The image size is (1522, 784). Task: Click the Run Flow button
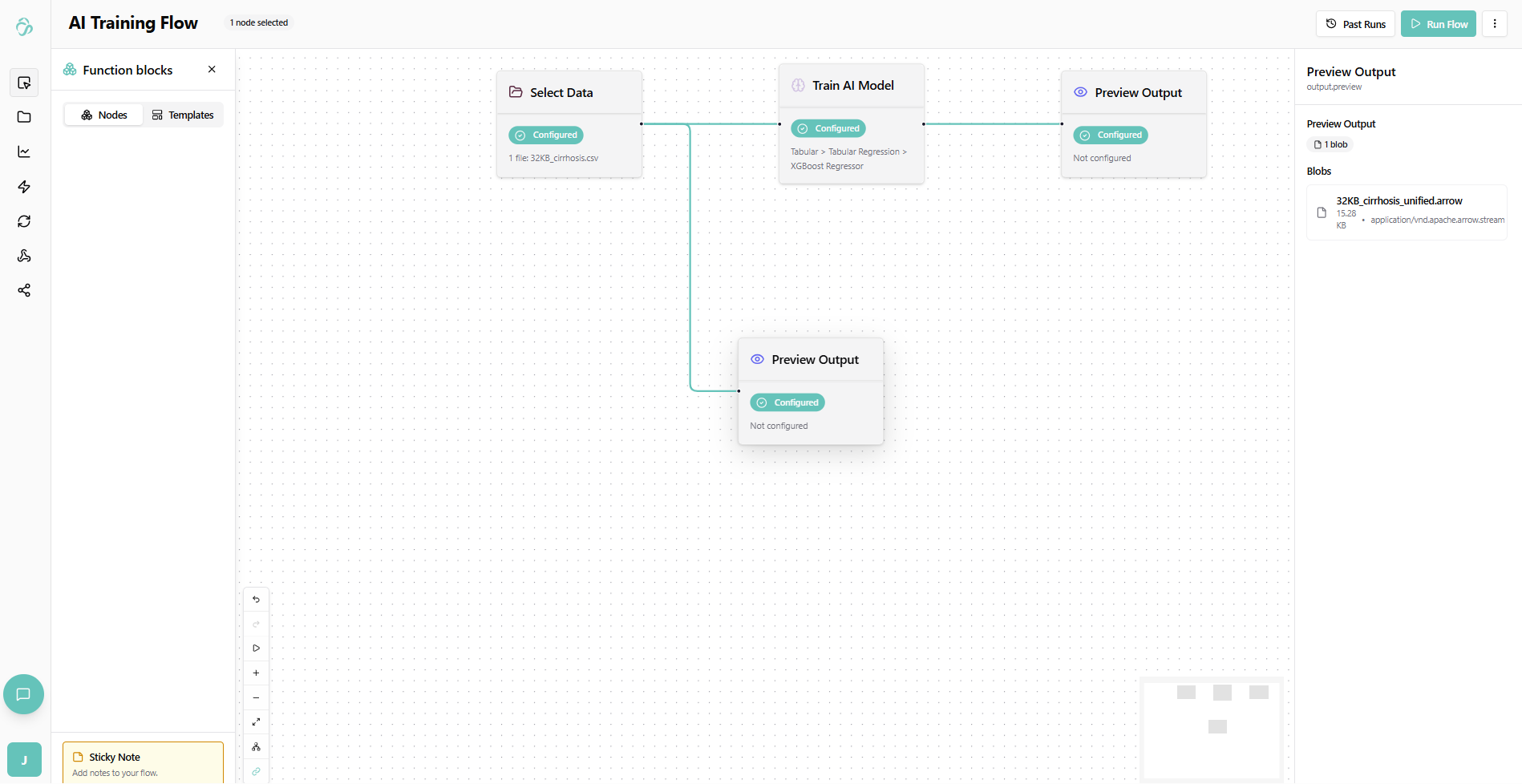pos(1439,24)
